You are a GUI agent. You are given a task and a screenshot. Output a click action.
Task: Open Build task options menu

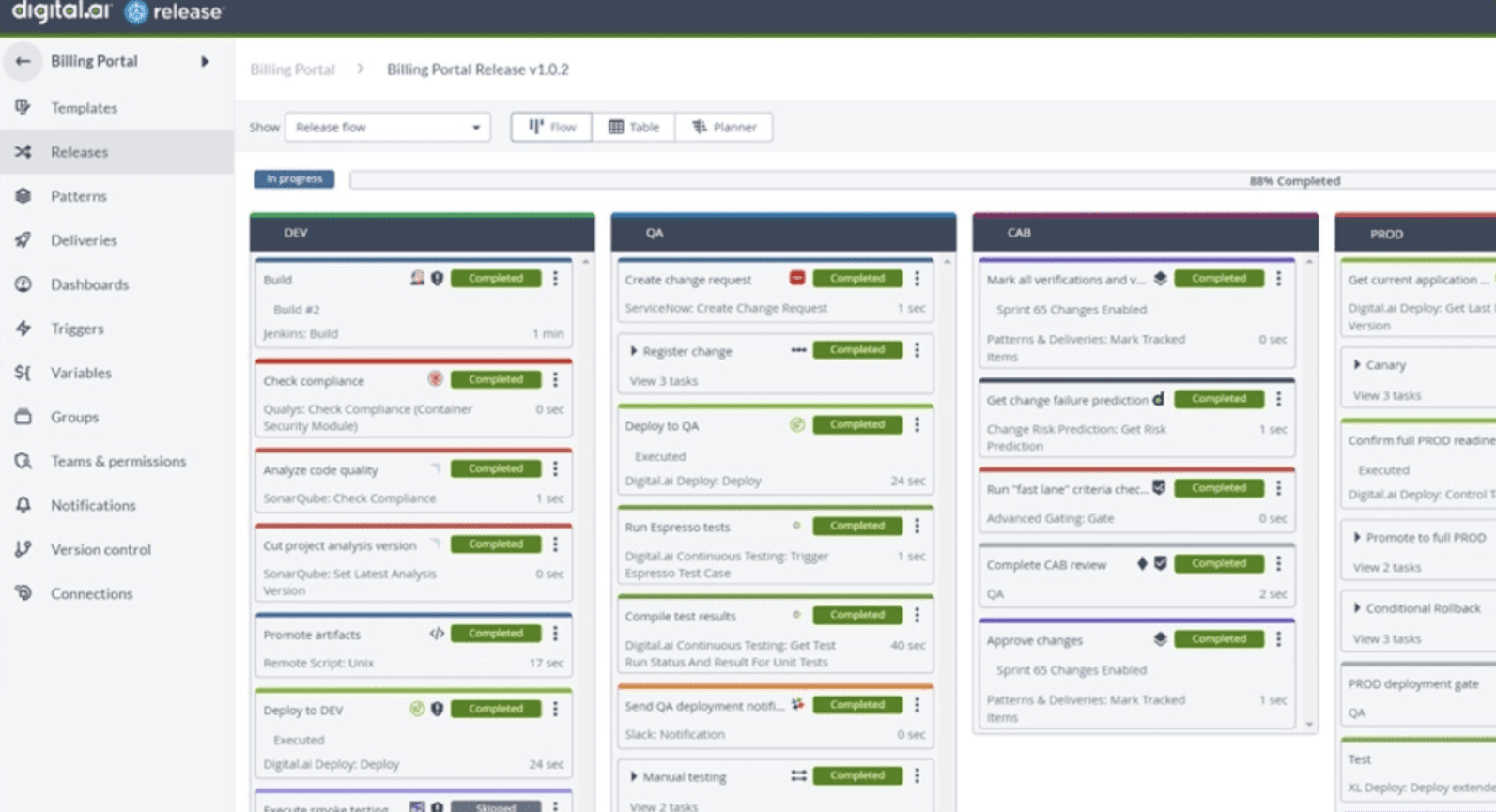[556, 279]
